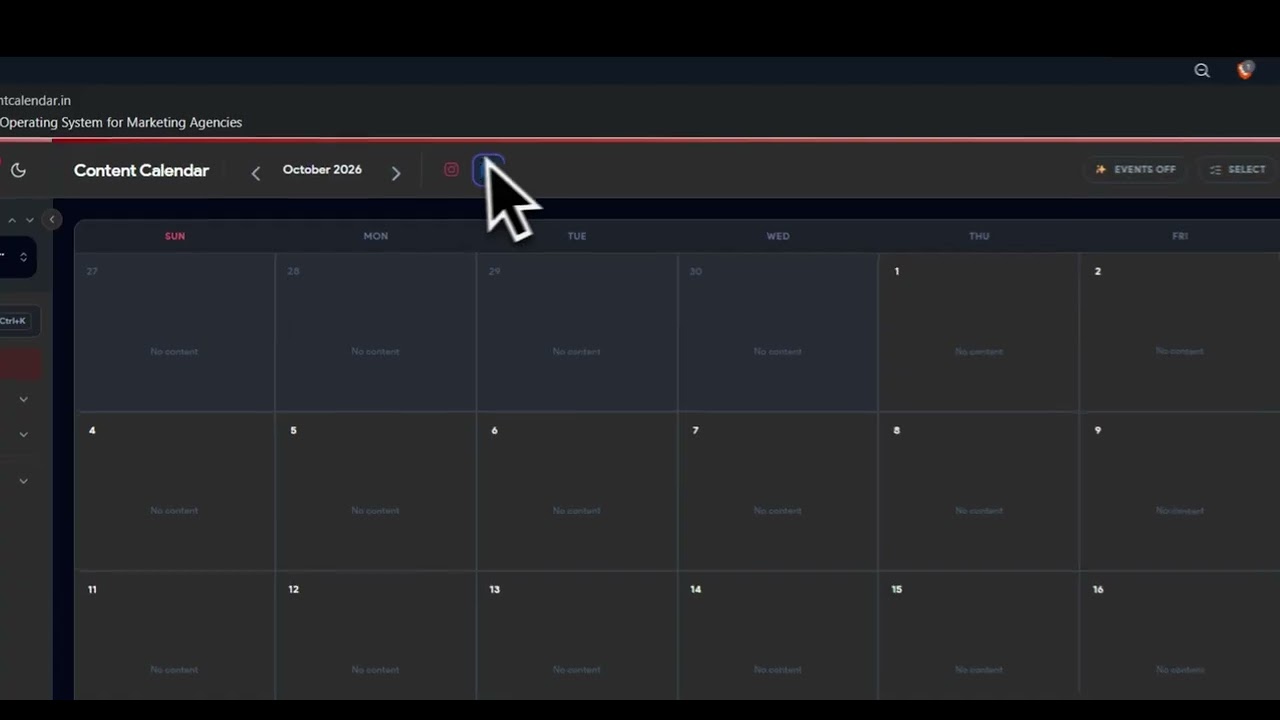Click the blue platform icon beside Instagram
Viewport: 1280px width, 720px height.
pos(487,170)
